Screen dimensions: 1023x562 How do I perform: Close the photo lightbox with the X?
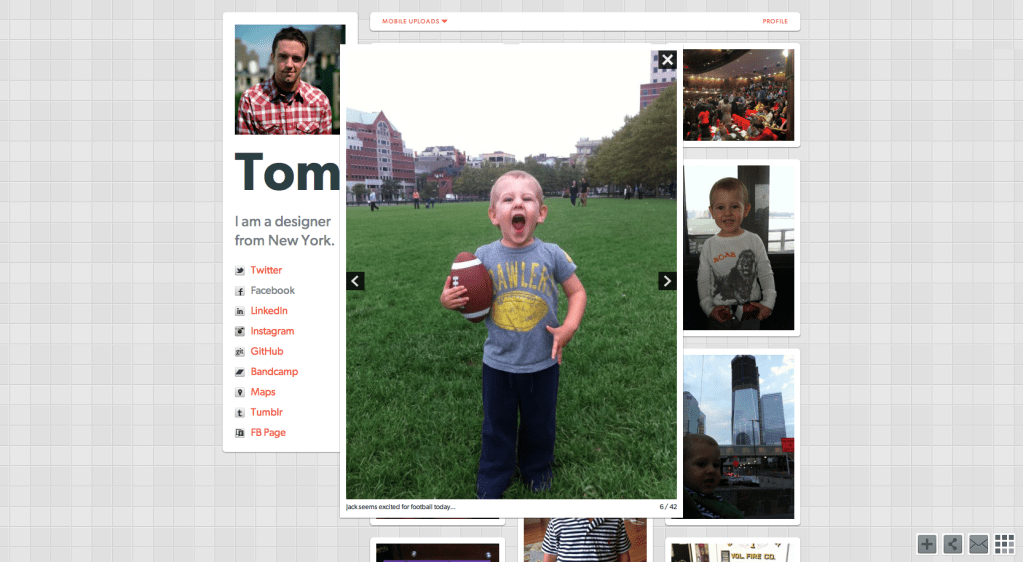coord(667,60)
